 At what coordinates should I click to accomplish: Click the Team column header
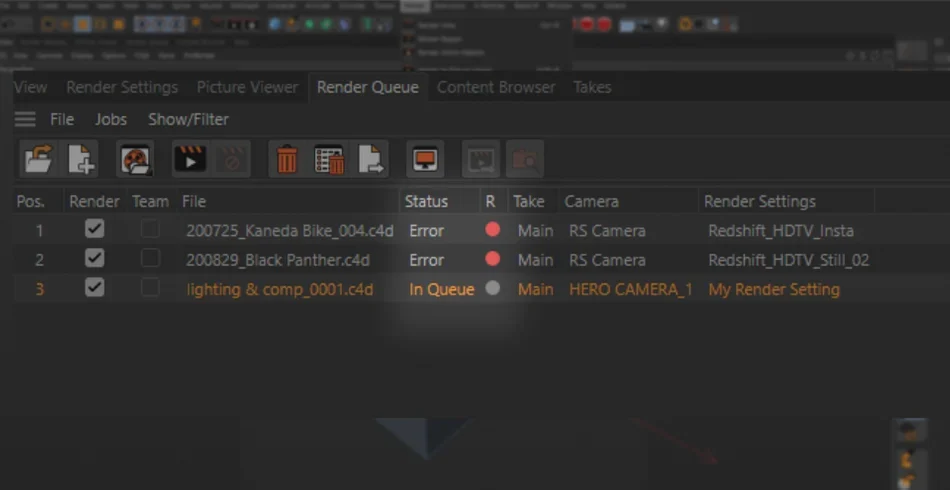pyautogui.click(x=150, y=202)
